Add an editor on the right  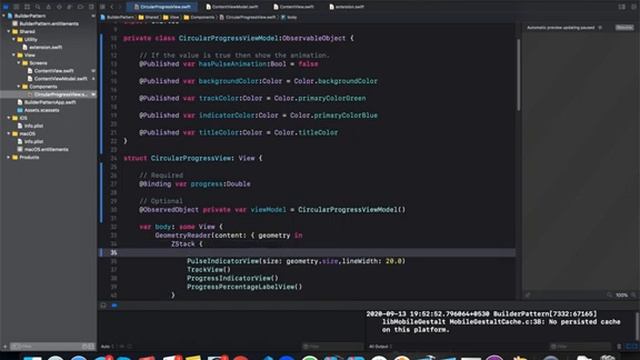point(633,7)
